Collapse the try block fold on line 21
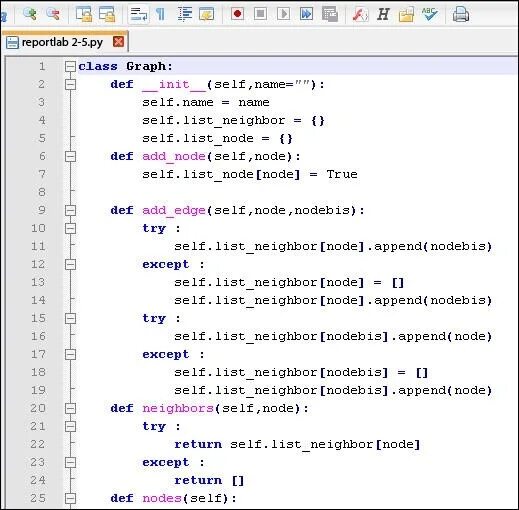 pyautogui.click(x=70, y=426)
